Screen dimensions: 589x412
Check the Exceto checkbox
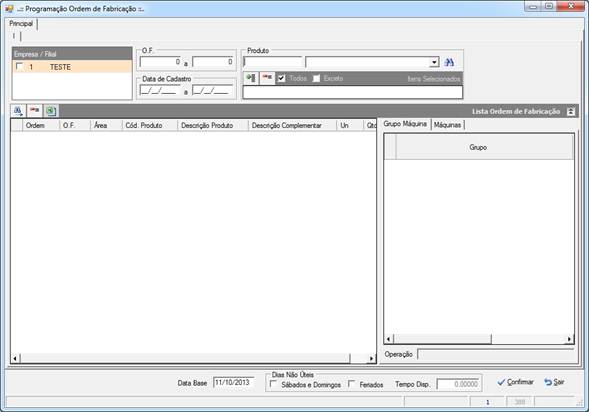(317, 78)
